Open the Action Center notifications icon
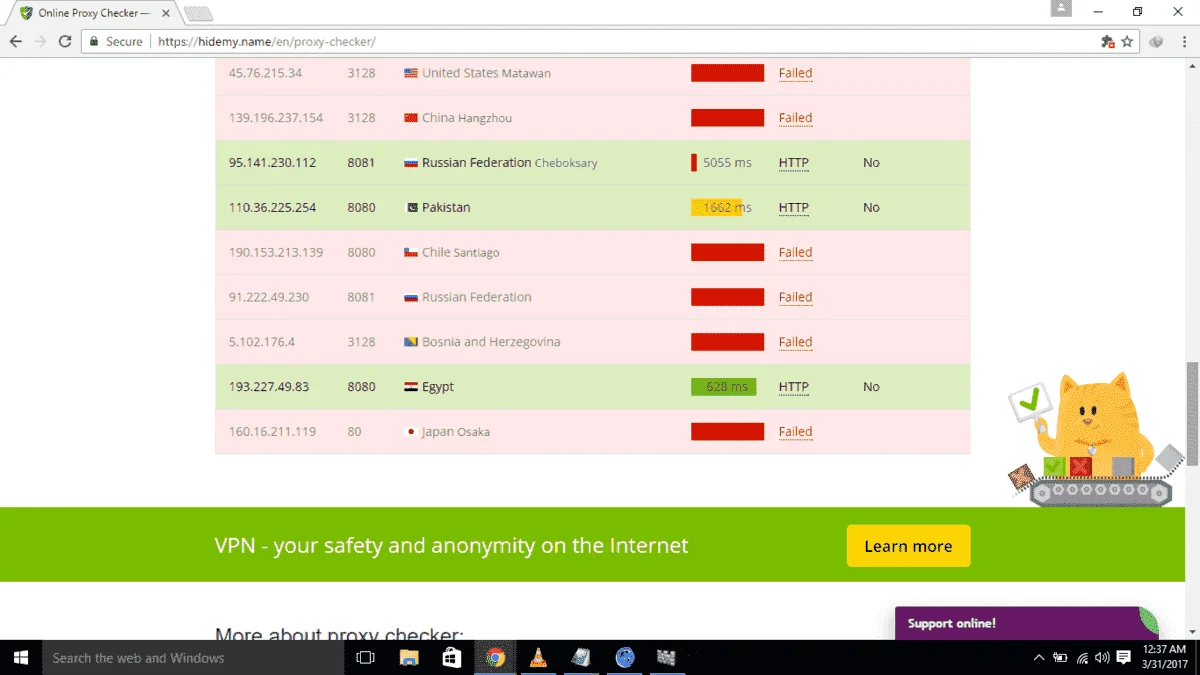 point(1124,658)
